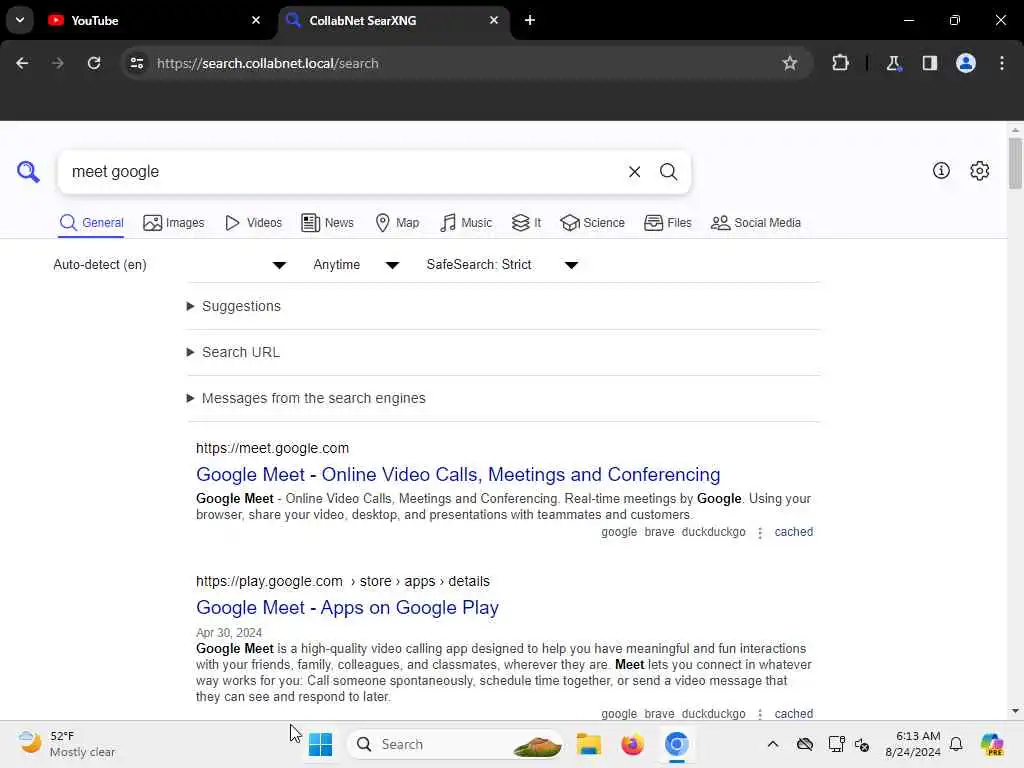The height and width of the screenshot is (768, 1024).
Task: Select the News search category
Action: tap(327, 223)
